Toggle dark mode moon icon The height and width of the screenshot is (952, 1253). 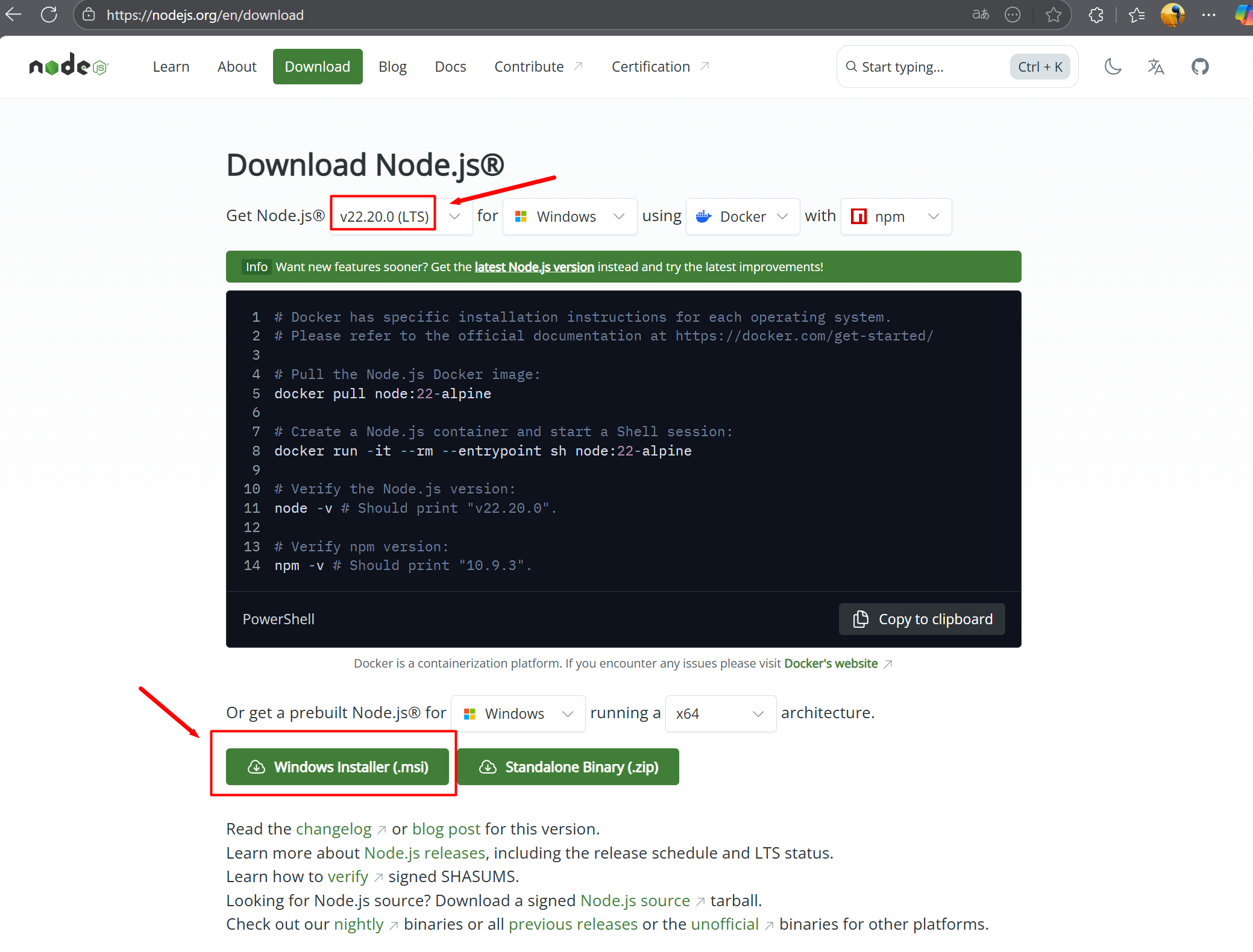1113,66
